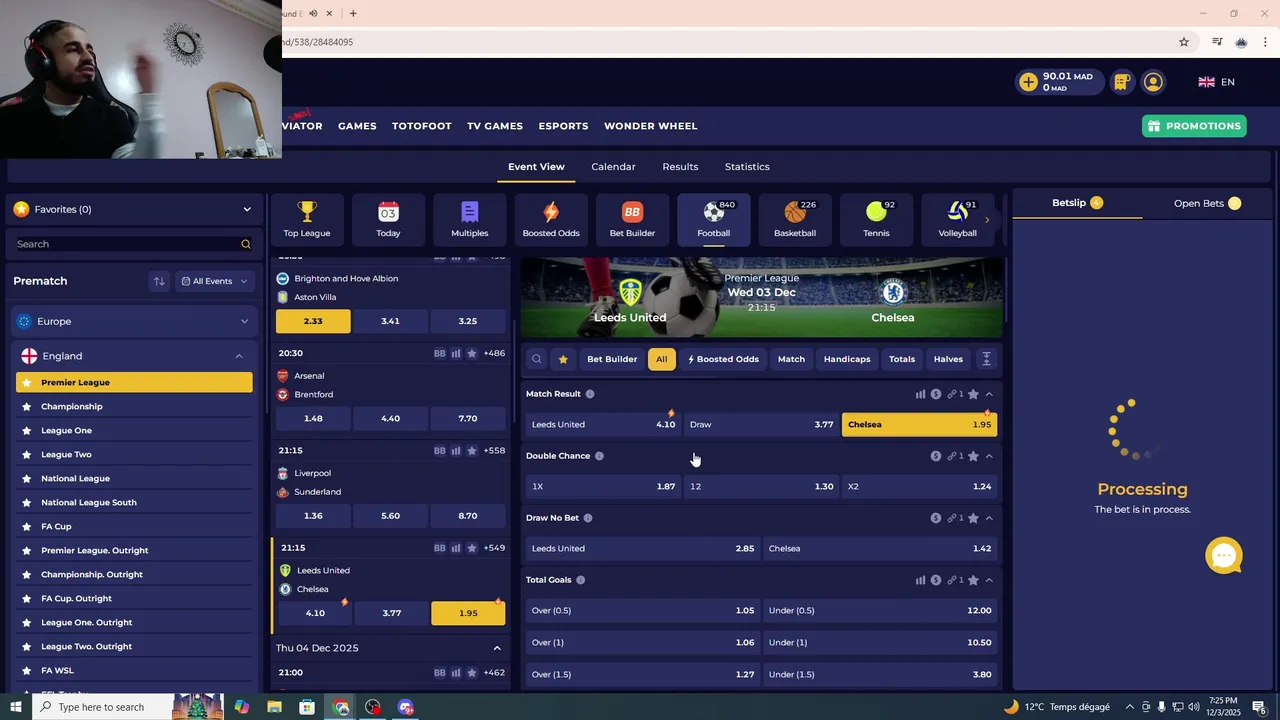Select the Handicaps market filter
Screen dimensions: 1280x720
847,359
